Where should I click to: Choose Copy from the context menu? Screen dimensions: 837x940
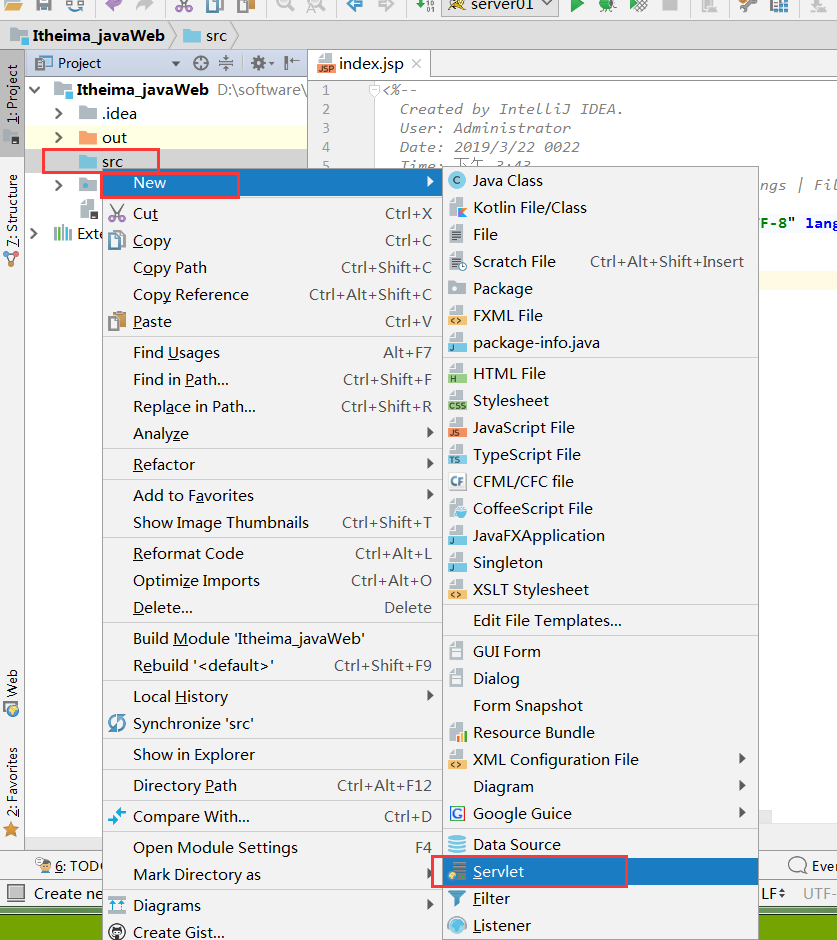272,240
